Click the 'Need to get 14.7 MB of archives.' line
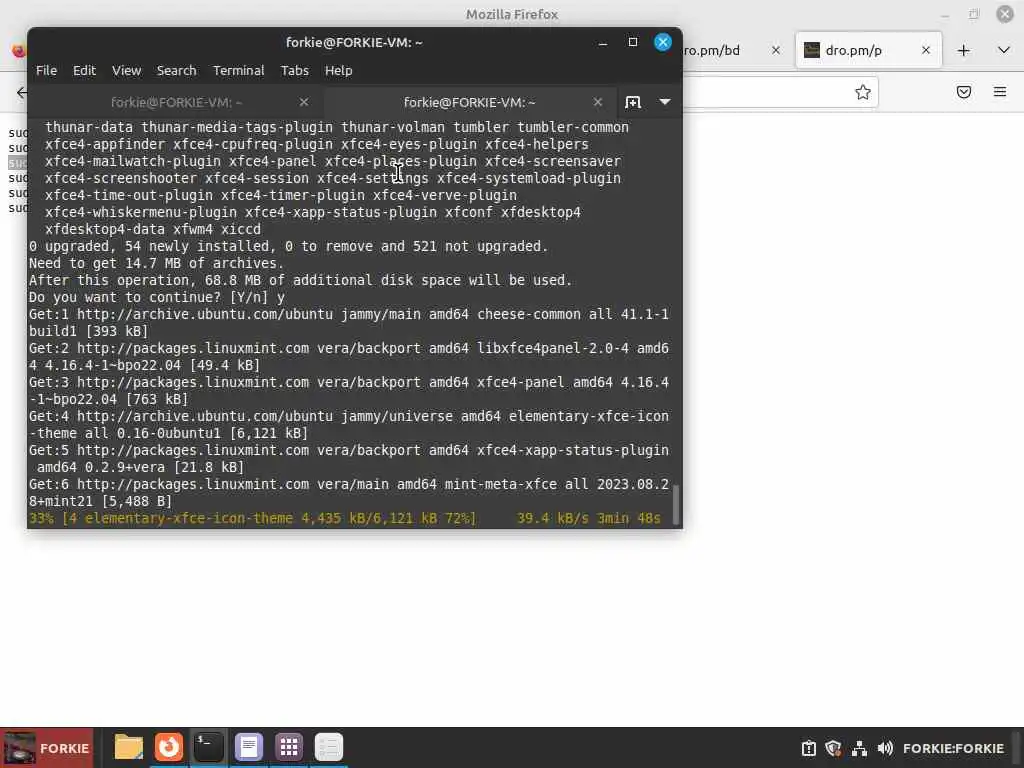1024x768 pixels. pos(157,264)
